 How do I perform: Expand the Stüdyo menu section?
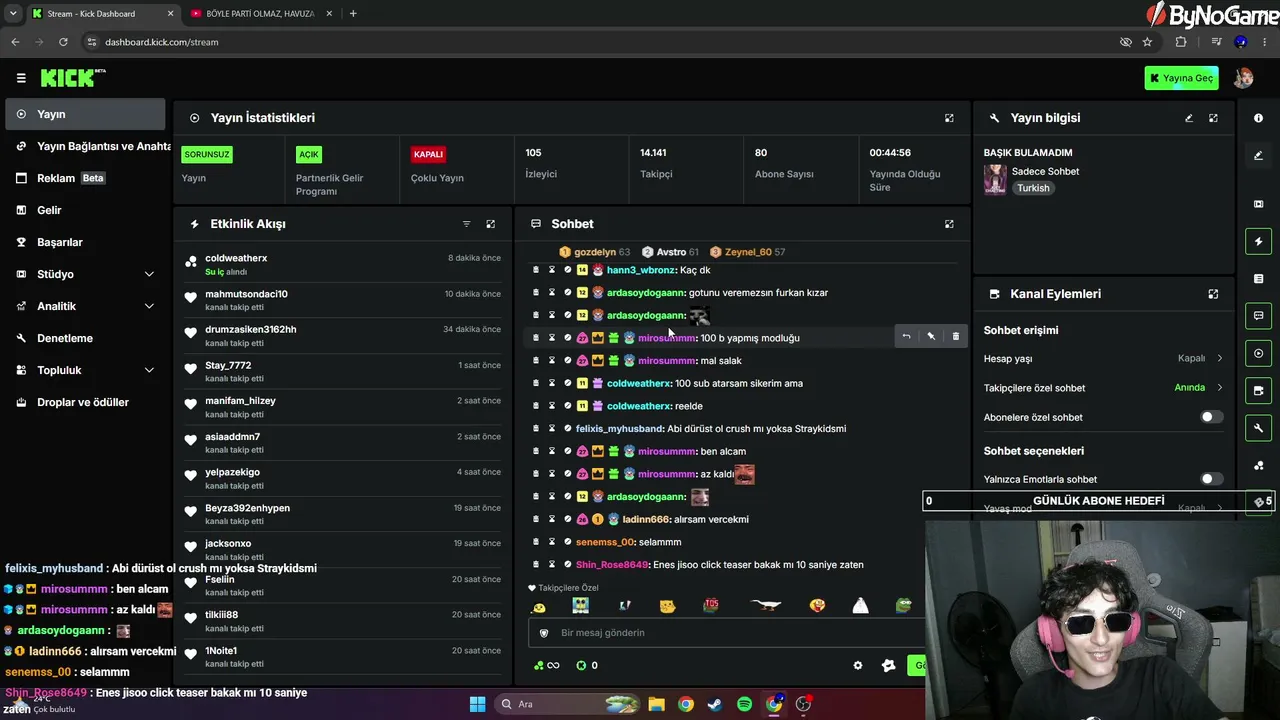(85, 274)
